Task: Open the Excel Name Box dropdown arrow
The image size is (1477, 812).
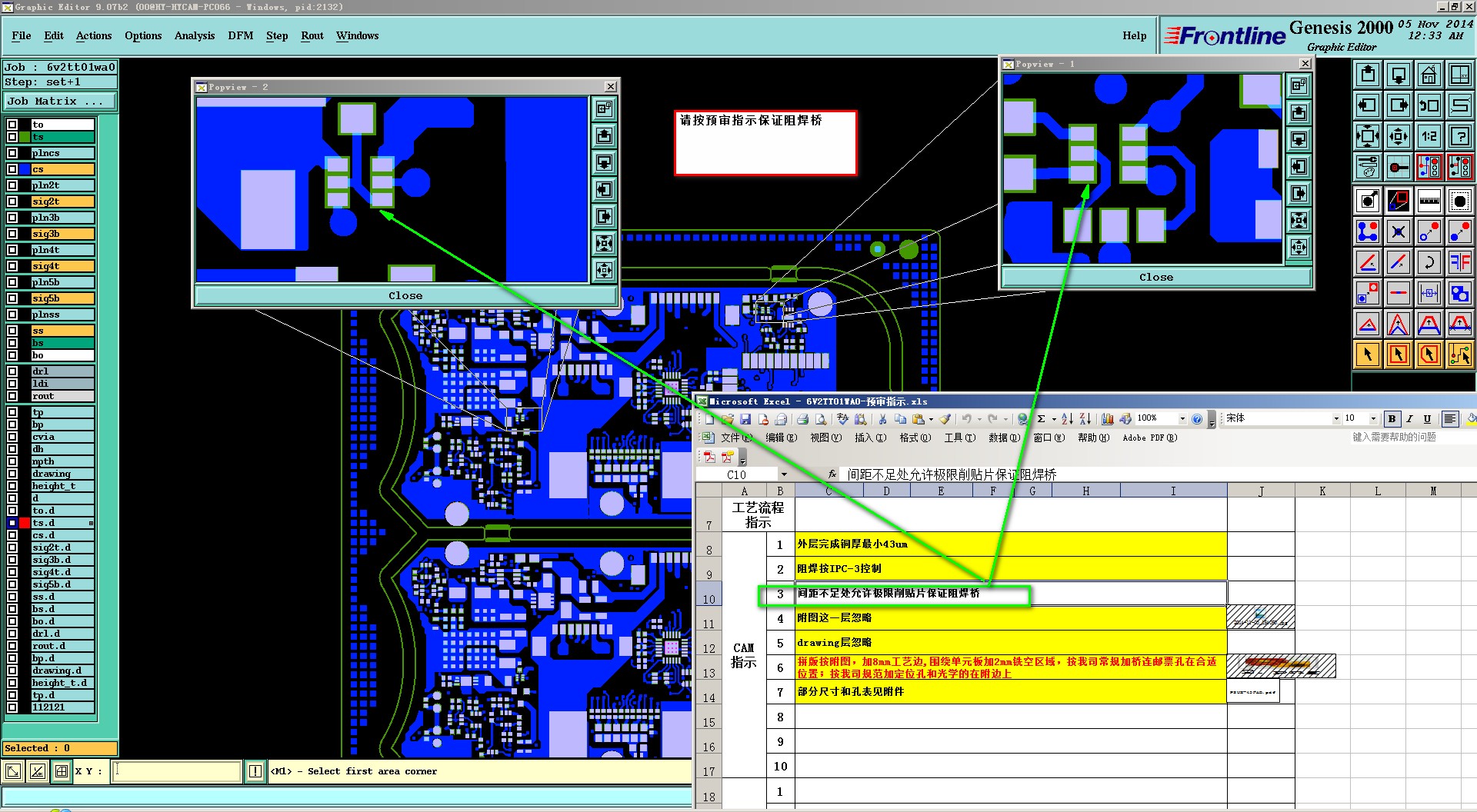Action: coord(784,474)
